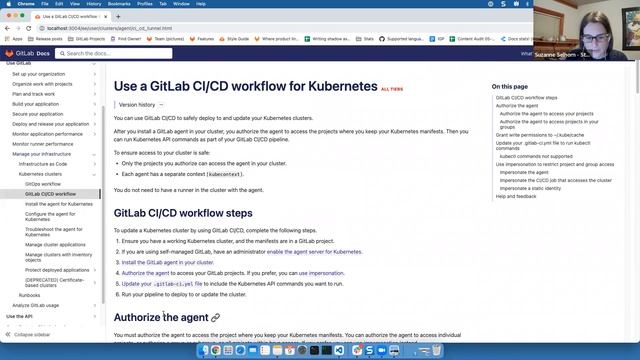Follow the Authorize the agent step link
The width and height of the screenshot is (640, 360).
point(145,273)
